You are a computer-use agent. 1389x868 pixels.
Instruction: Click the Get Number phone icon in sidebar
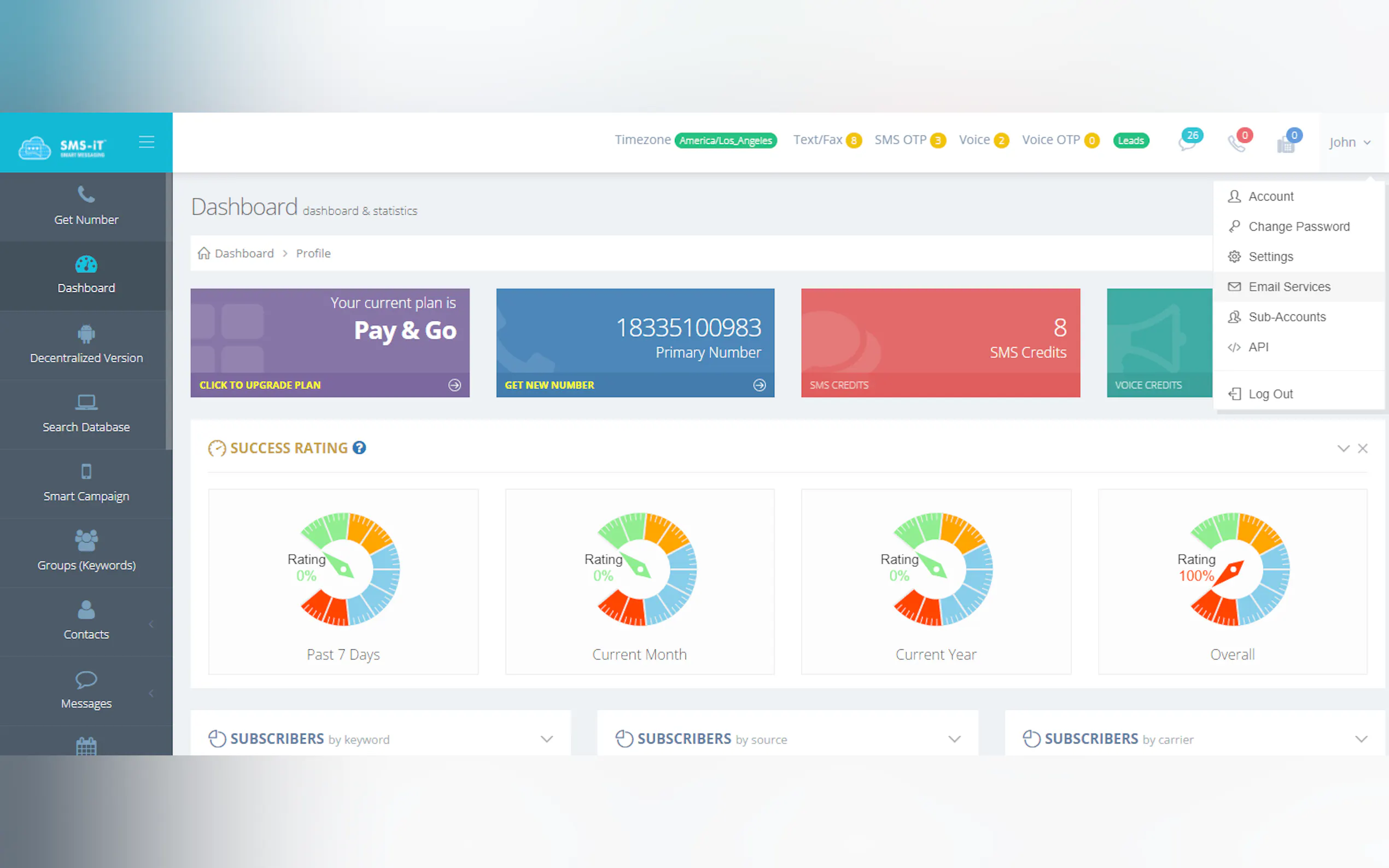tap(86, 195)
